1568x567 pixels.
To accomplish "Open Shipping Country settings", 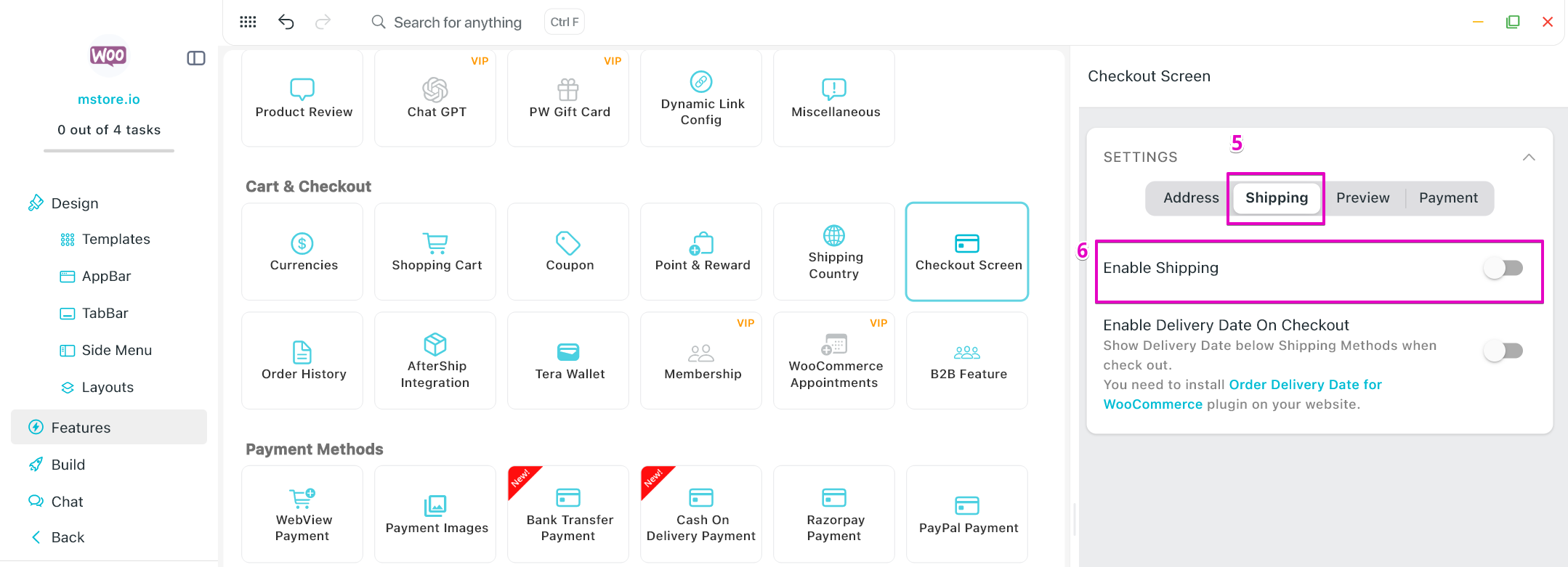I will 833,251.
